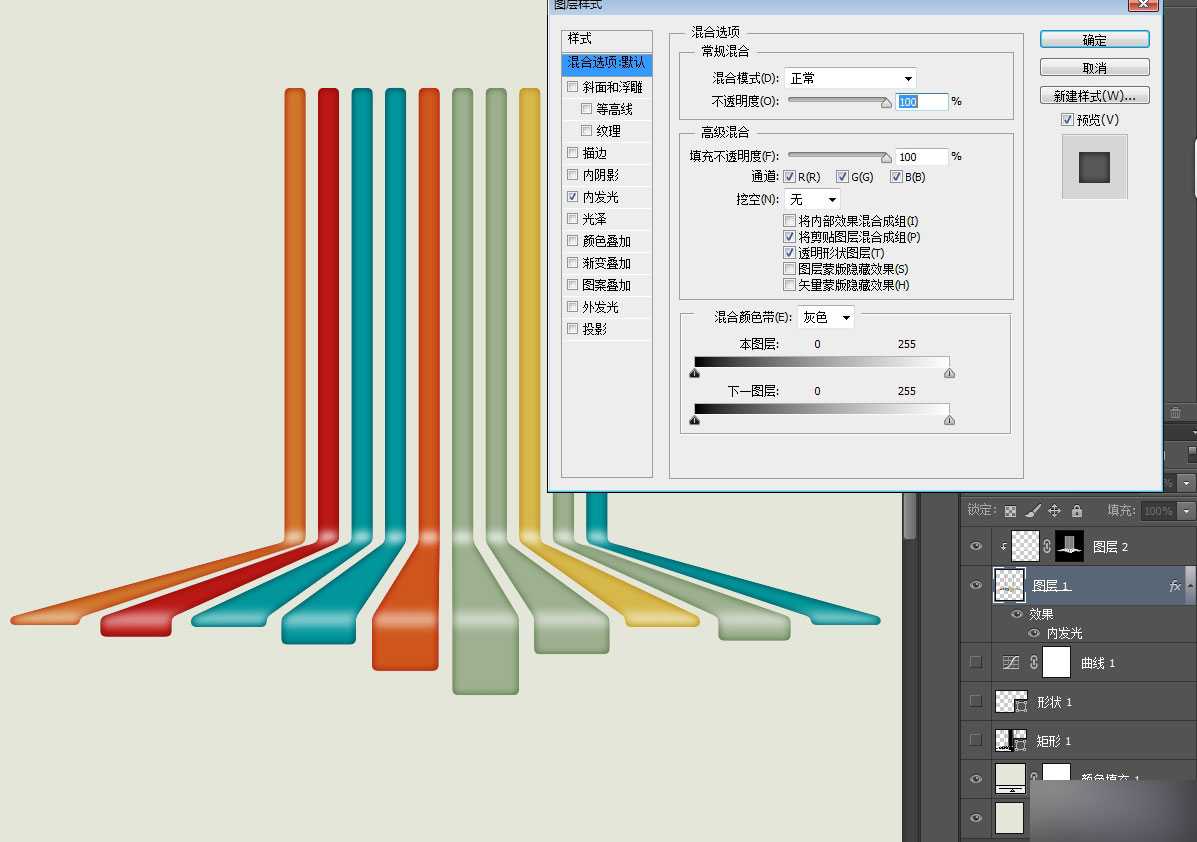This screenshot has height=842, width=1197.
Task: Open 混合颜色带 dropdown showing 灰色
Action: tap(825, 317)
